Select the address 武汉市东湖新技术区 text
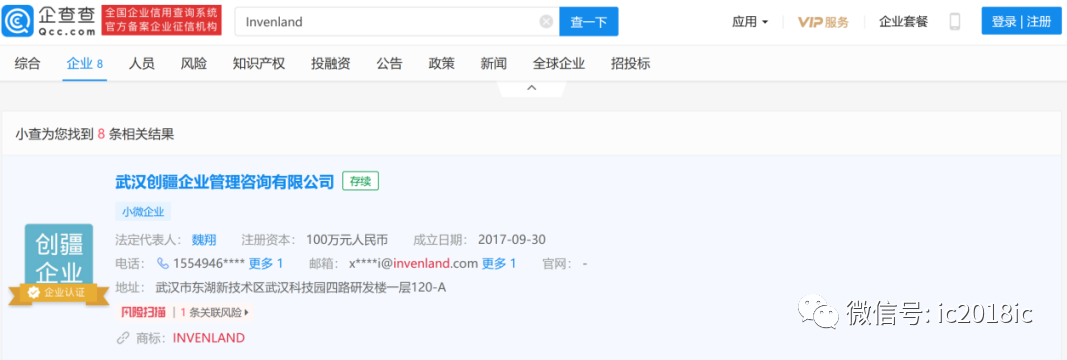Screen dimensions: 1067x360 click(x=301, y=288)
